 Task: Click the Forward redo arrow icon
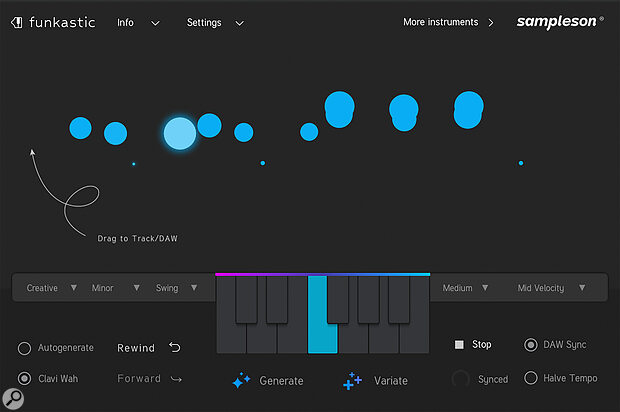[176, 380]
